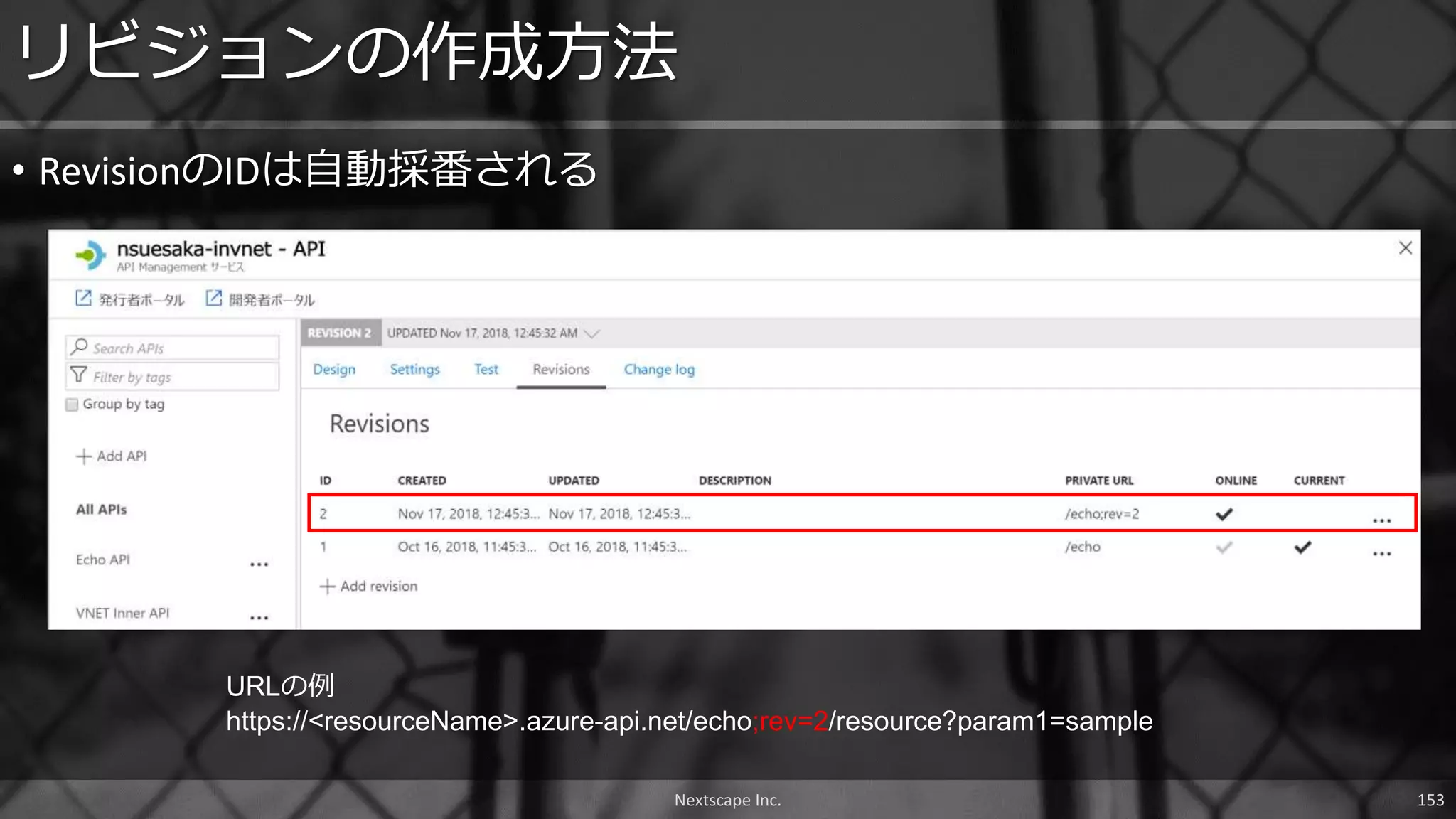Click online checkmark for revision 2
Screen dimensions: 1456x819
[x=1224, y=514]
